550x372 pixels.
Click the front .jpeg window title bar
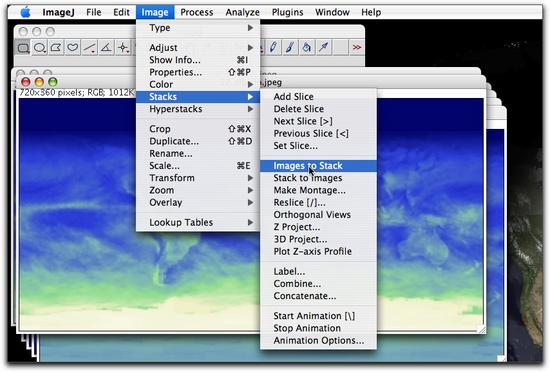tap(372, 82)
